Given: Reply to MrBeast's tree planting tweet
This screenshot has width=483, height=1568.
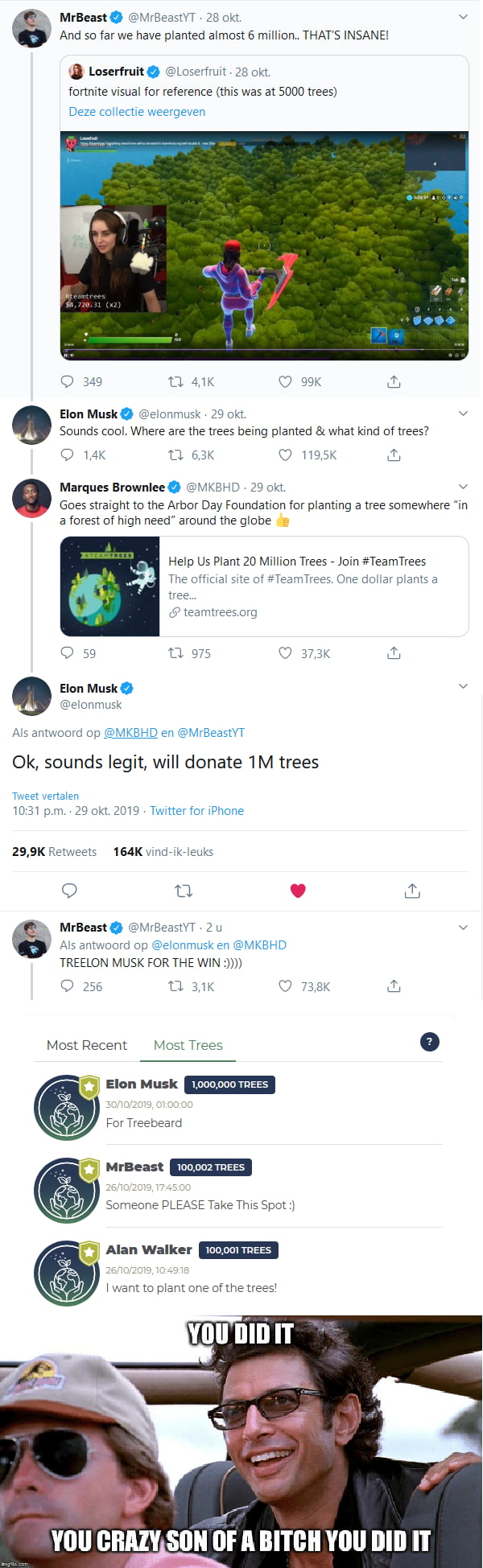Looking at the screenshot, I should click(x=66, y=381).
